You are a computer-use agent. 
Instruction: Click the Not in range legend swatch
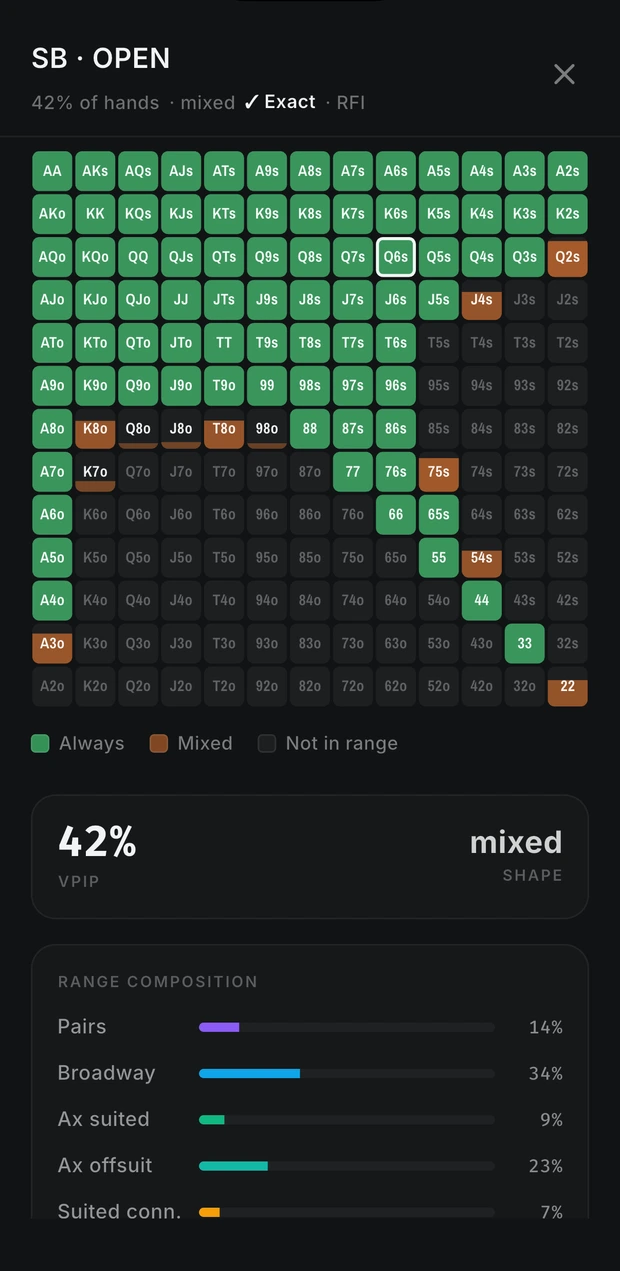pyautogui.click(x=267, y=743)
